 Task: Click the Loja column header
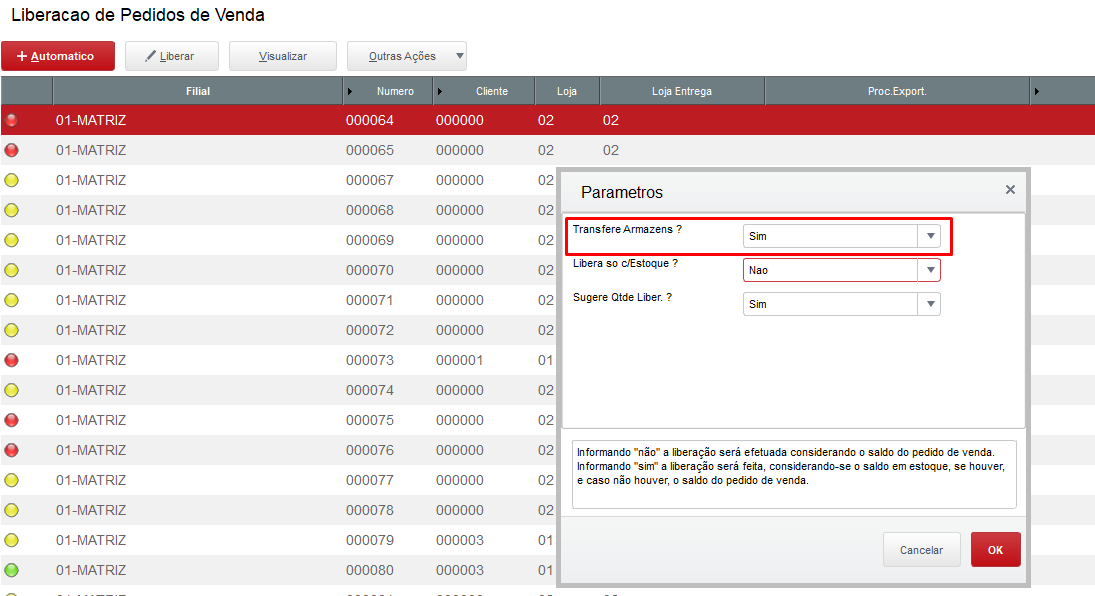pos(566,91)
